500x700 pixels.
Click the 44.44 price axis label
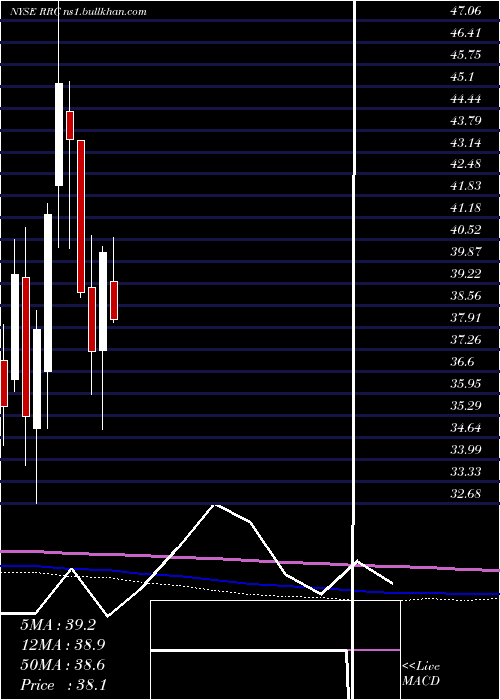pos(466,99)
